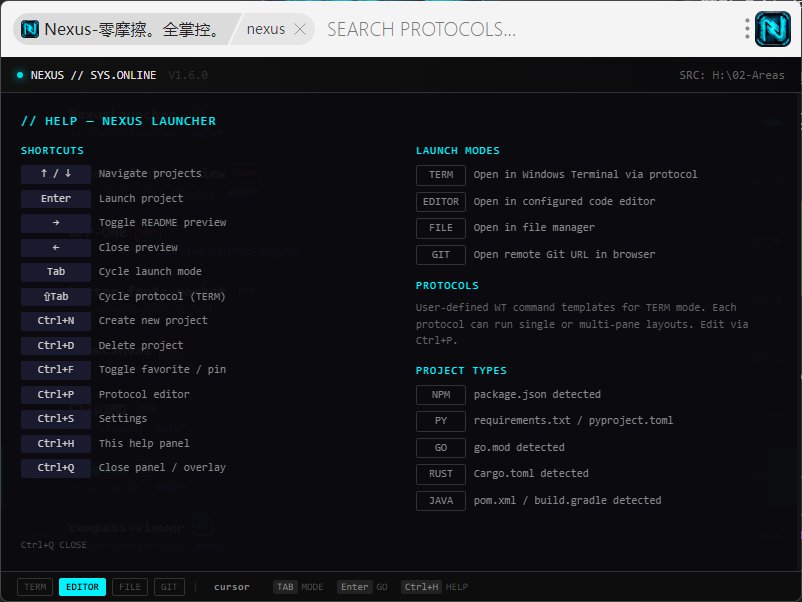Switch to TERM mode in the bottom bar
802x602 pixels.
[36, 587]
